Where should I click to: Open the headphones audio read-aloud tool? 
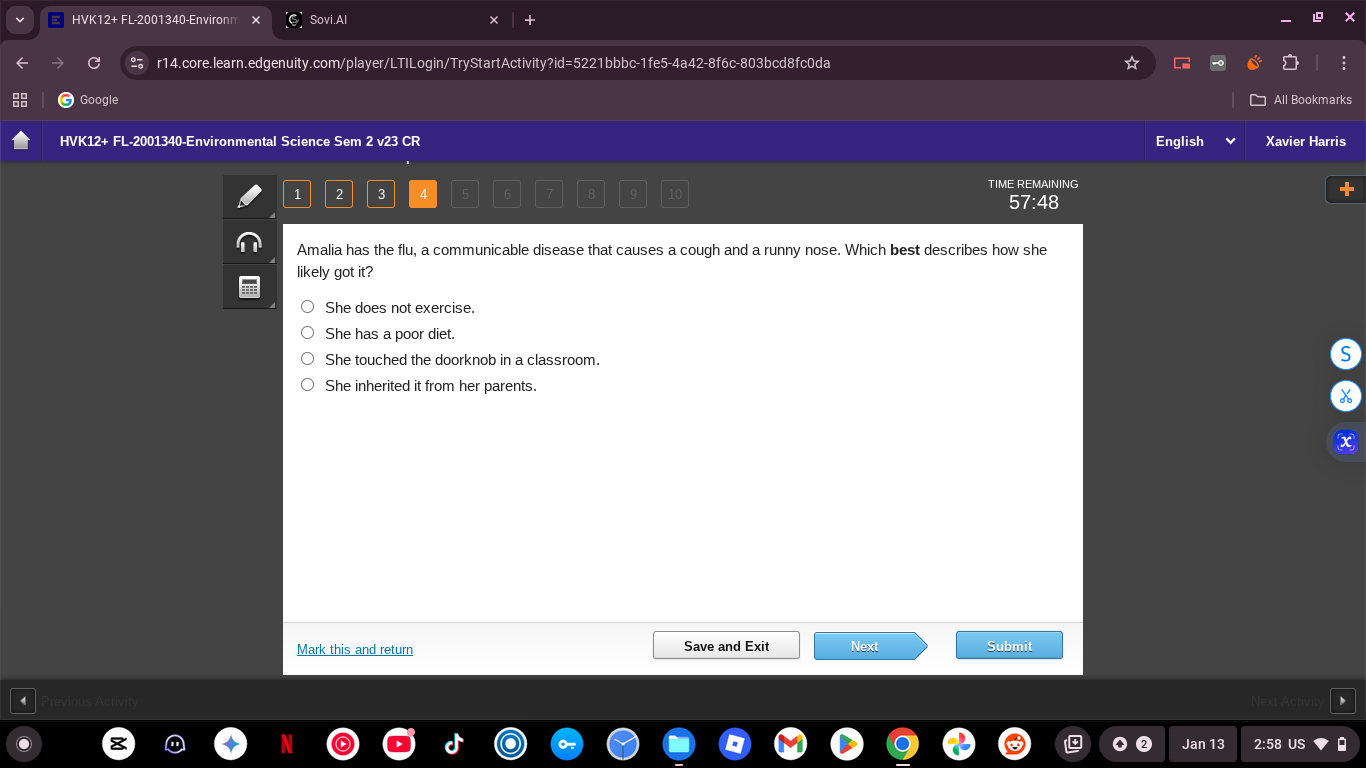[249, 242]
